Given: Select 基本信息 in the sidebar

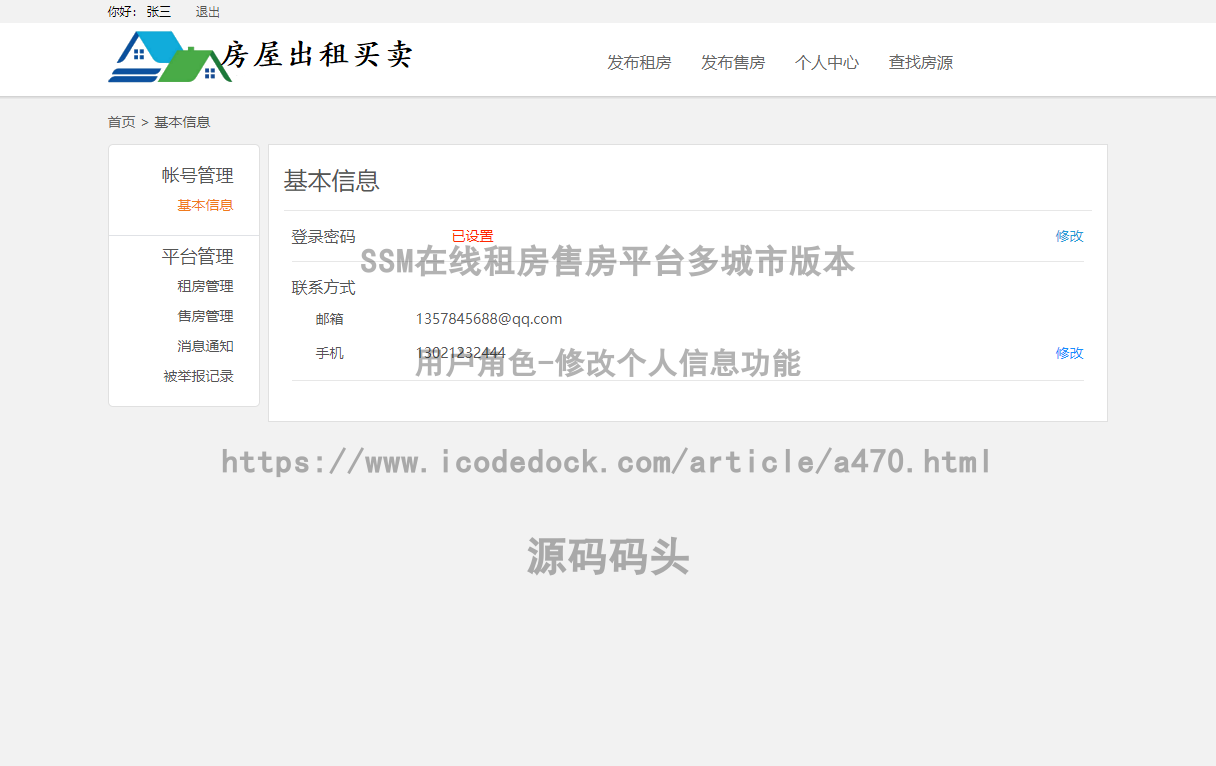Looking at the screenshot, I should coord(205,205).
